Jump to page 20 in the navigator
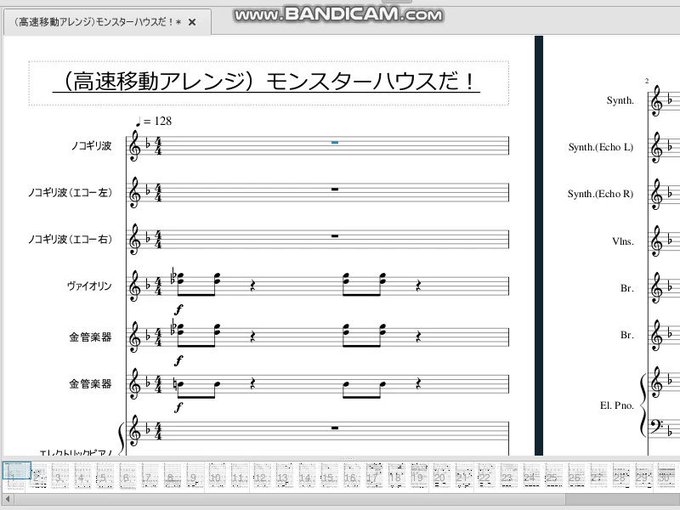Screen dimensions: 680x510 click(x=441, y=477)
